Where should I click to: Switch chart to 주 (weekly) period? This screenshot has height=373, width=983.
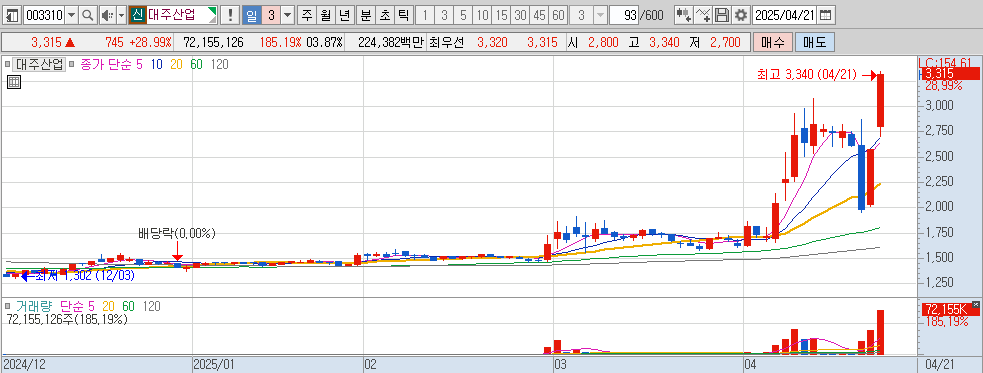[x=306, y=15]
